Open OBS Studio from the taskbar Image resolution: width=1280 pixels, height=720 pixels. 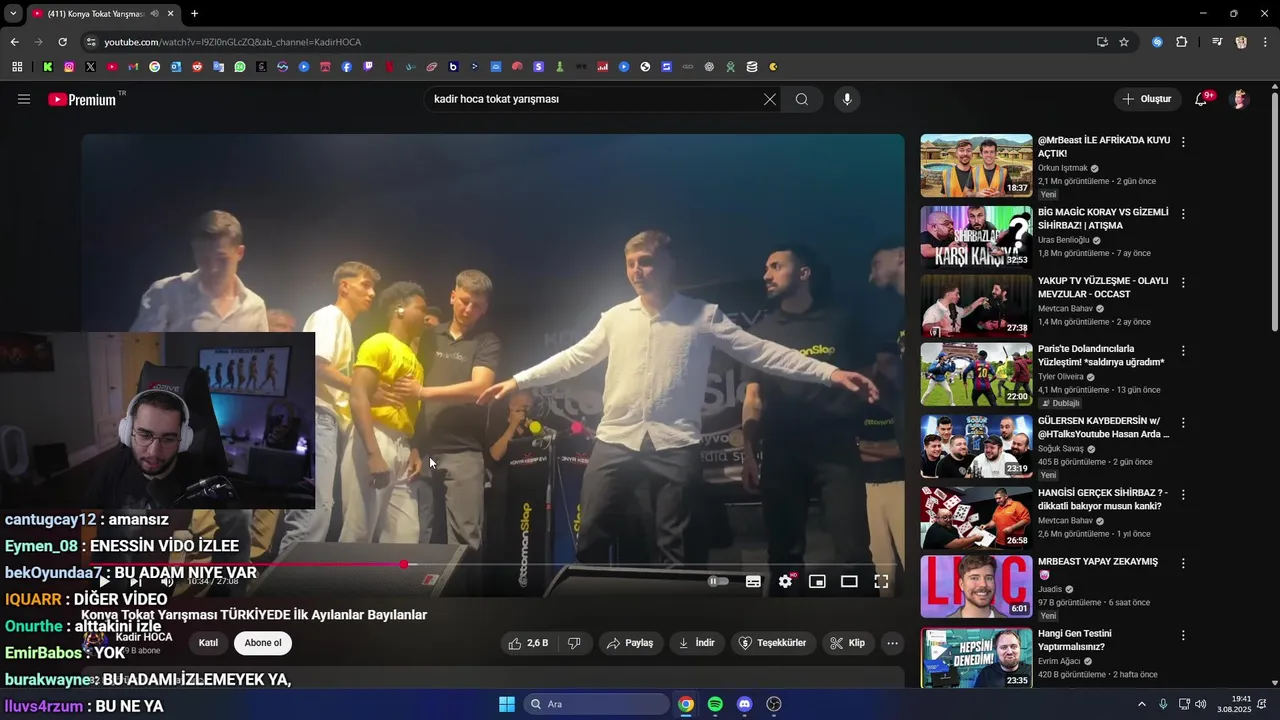click(773, 704)
